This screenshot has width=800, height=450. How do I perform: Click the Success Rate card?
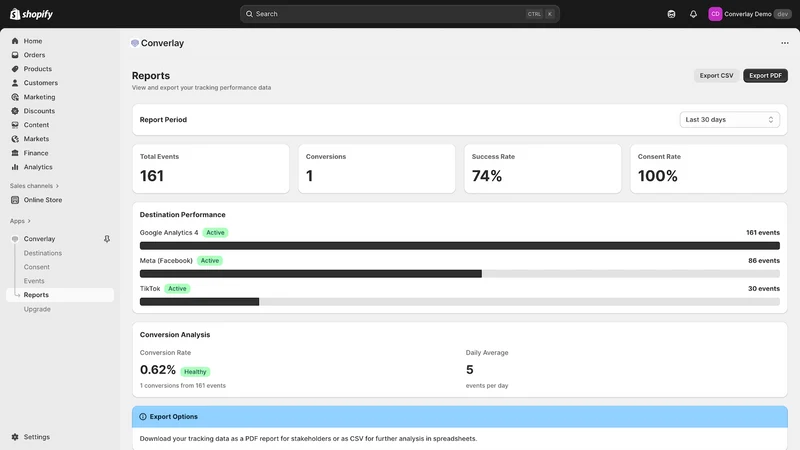[x=542, y=168]
